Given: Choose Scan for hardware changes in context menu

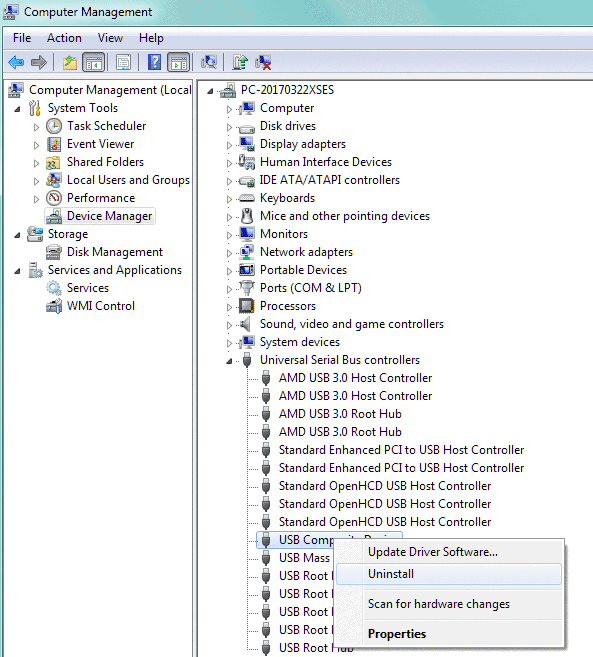Looking at the screenshot, I should (448, 604).
